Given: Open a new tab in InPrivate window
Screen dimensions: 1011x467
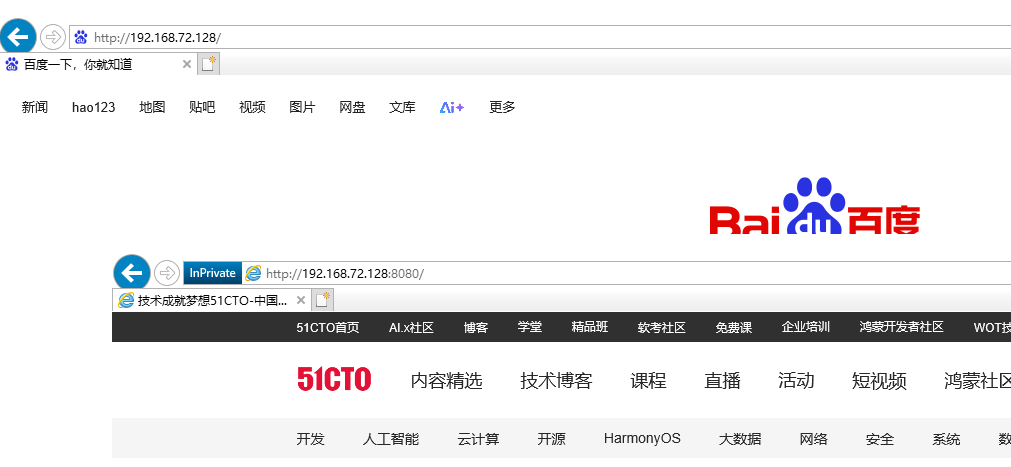Looking at the screenshot, I should 322,300.
